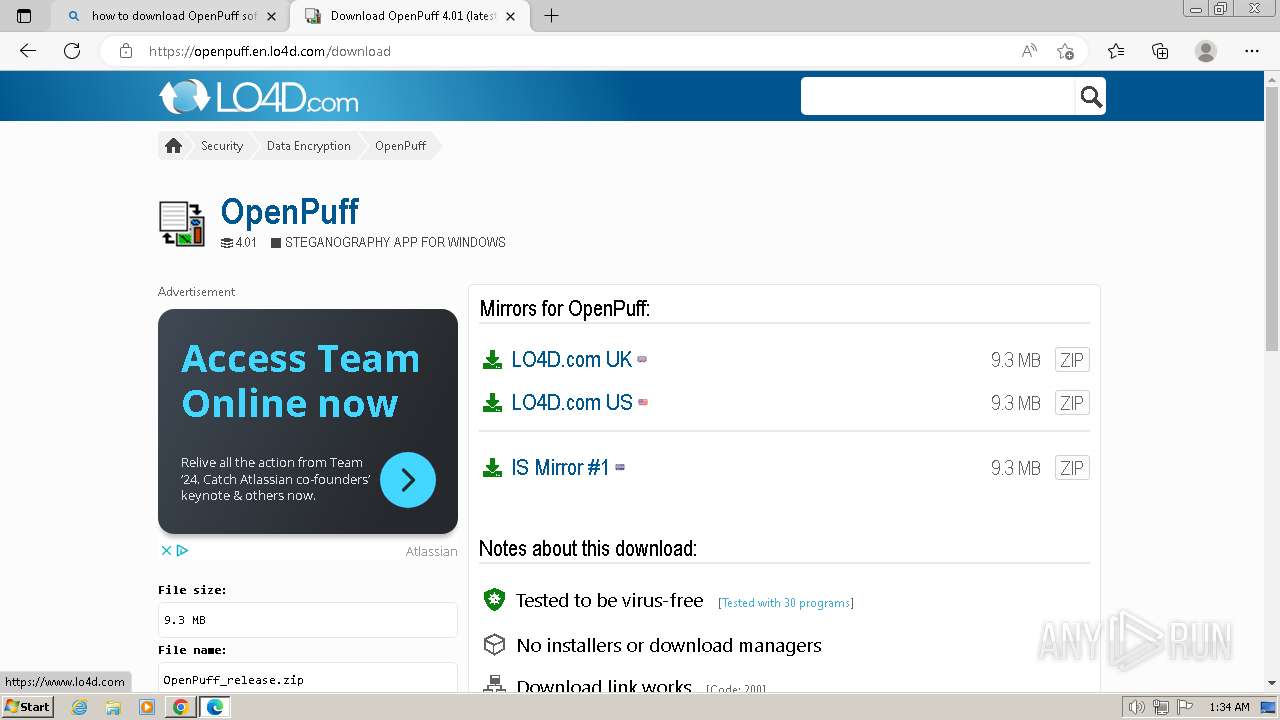Click the ad's blue arrow circle button
Screen dimensions: 1280x720
(408, 480)
